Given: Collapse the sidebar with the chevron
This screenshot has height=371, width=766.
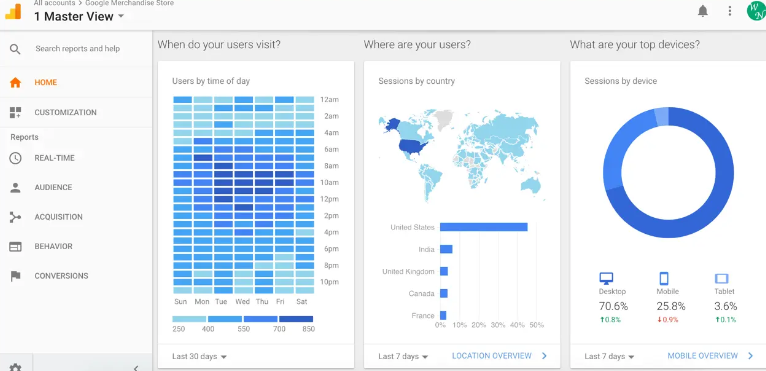Looking at the screenshot, I should [x=136, y=368].
